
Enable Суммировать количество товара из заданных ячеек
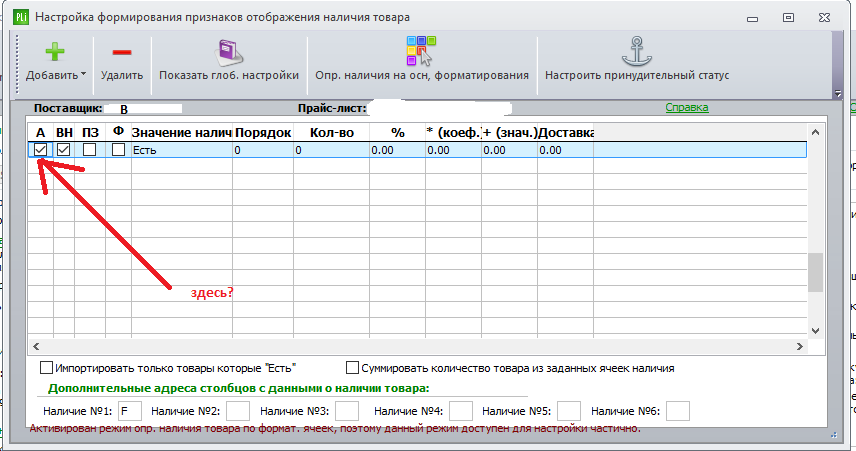pyautogui.click(x=353, y=368)
